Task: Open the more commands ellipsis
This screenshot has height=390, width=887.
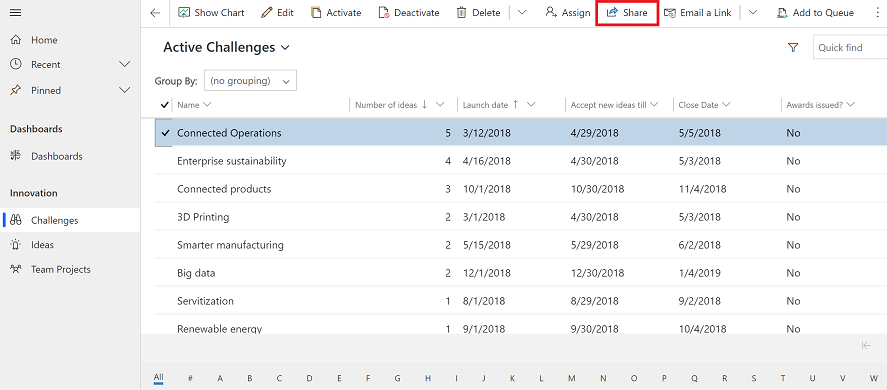Action: (x=877, y=12)
